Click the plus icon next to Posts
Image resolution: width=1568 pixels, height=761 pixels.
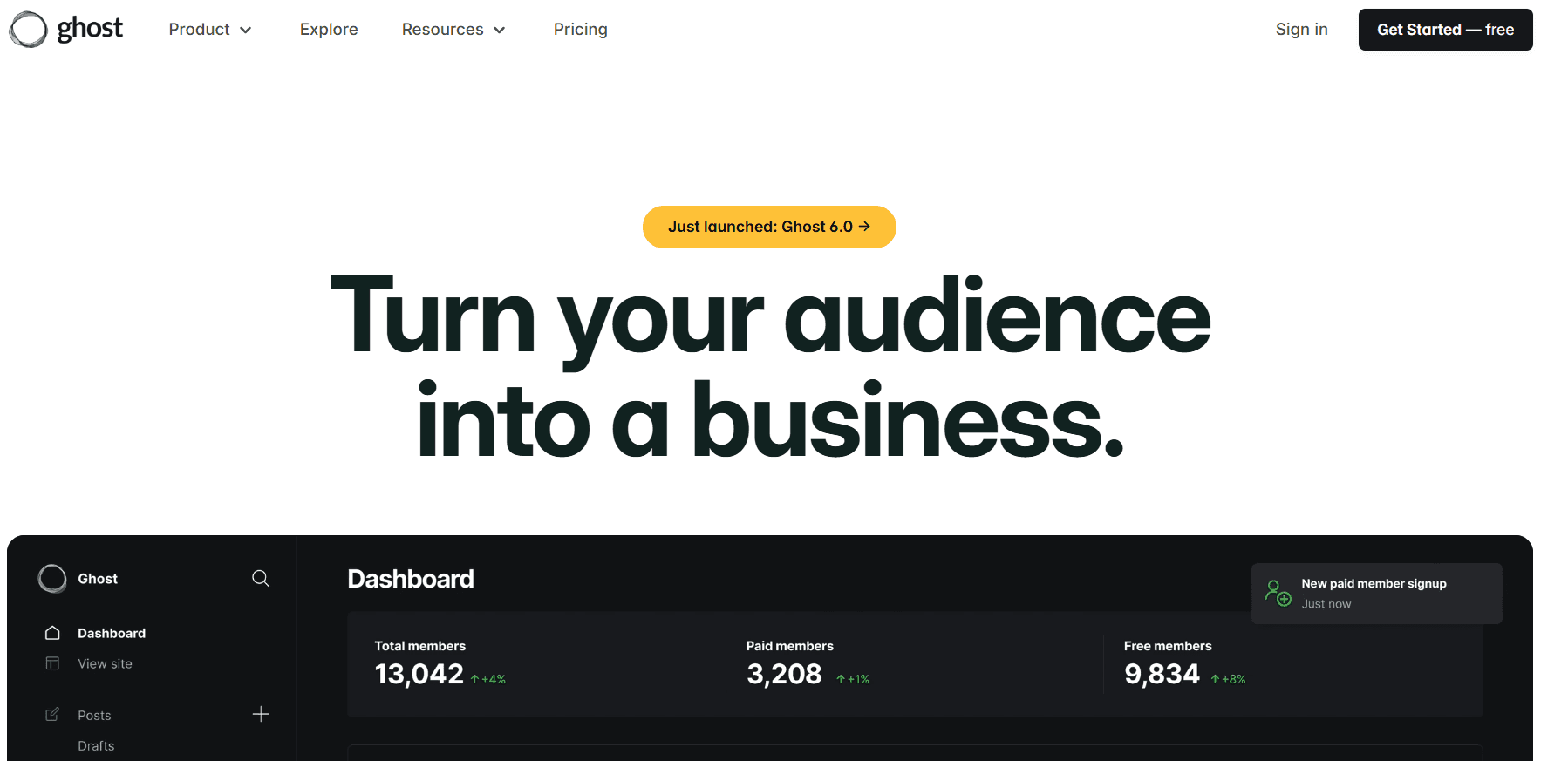point(260,715)
